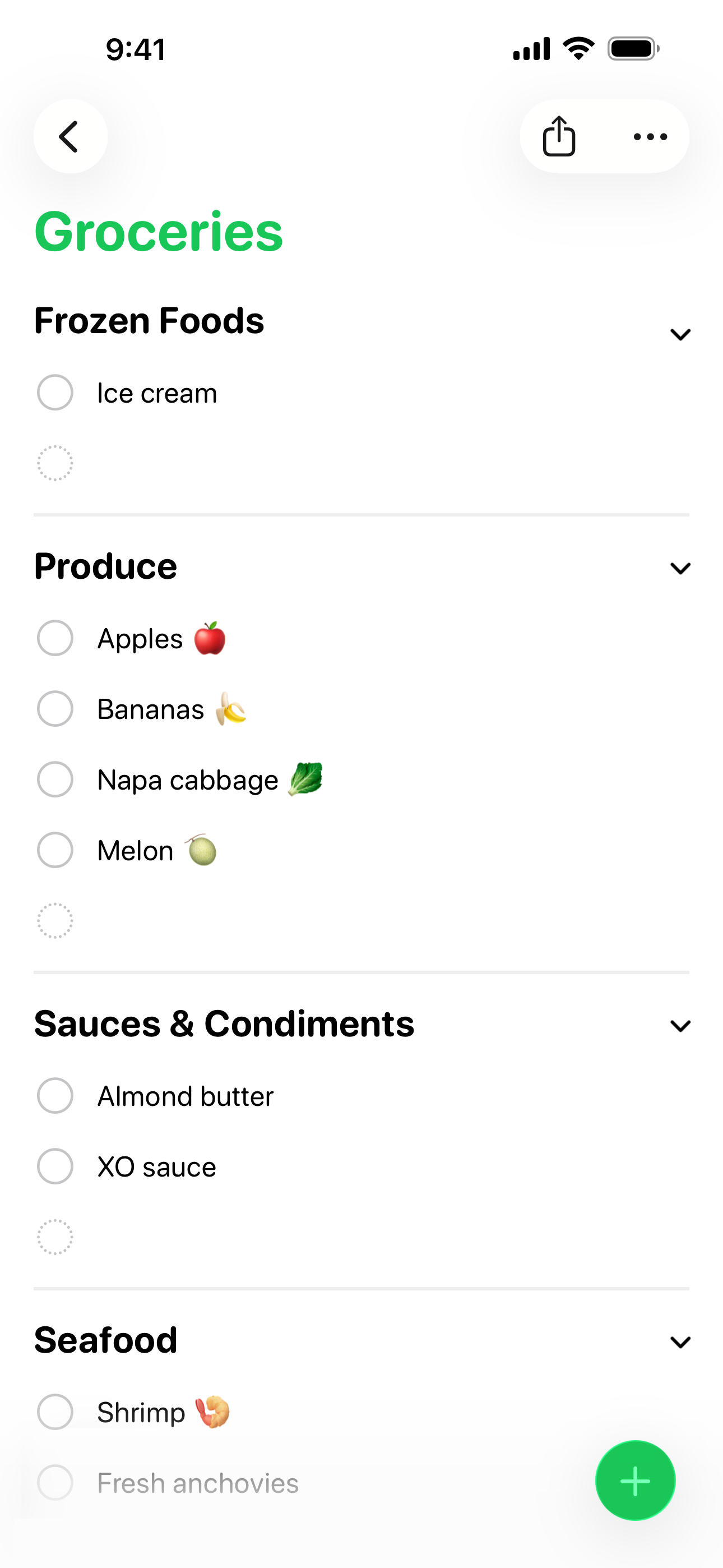
Task: Tap the Seafood section heading
Action: pos(105,1340)
